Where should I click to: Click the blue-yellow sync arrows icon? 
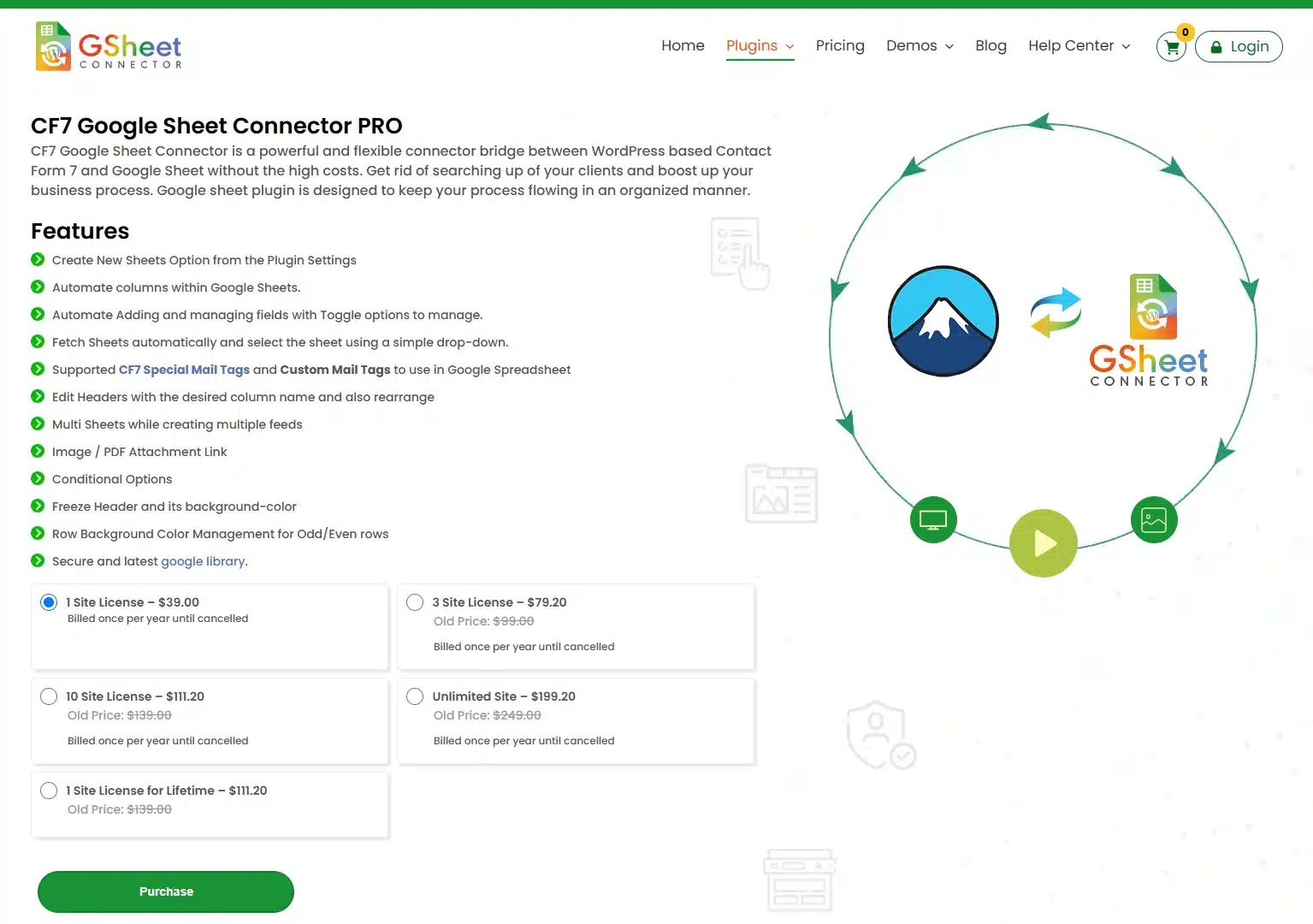tap(1056, 312)
